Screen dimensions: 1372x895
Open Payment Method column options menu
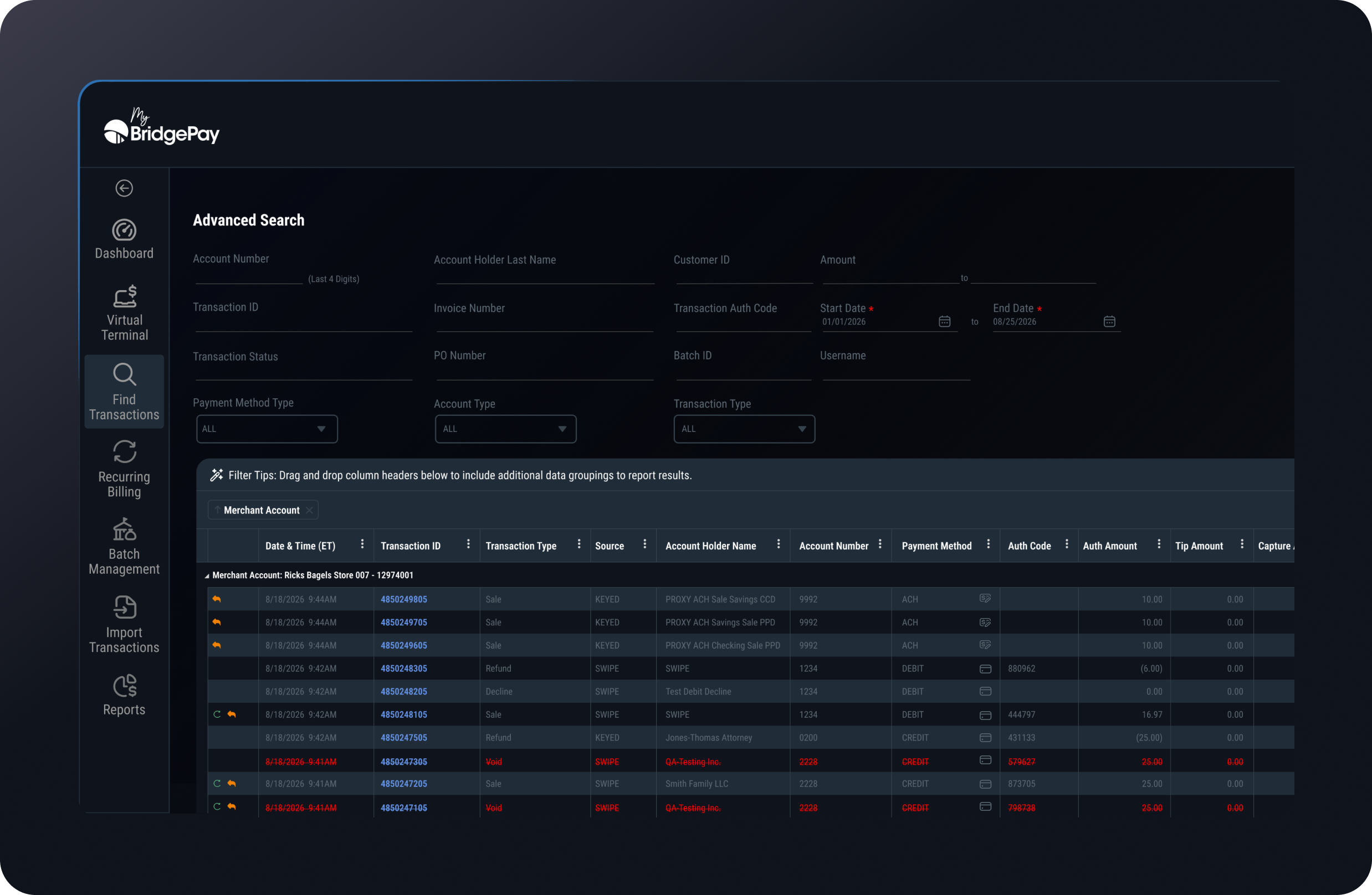pyautogui.click(x=988, y=544)
